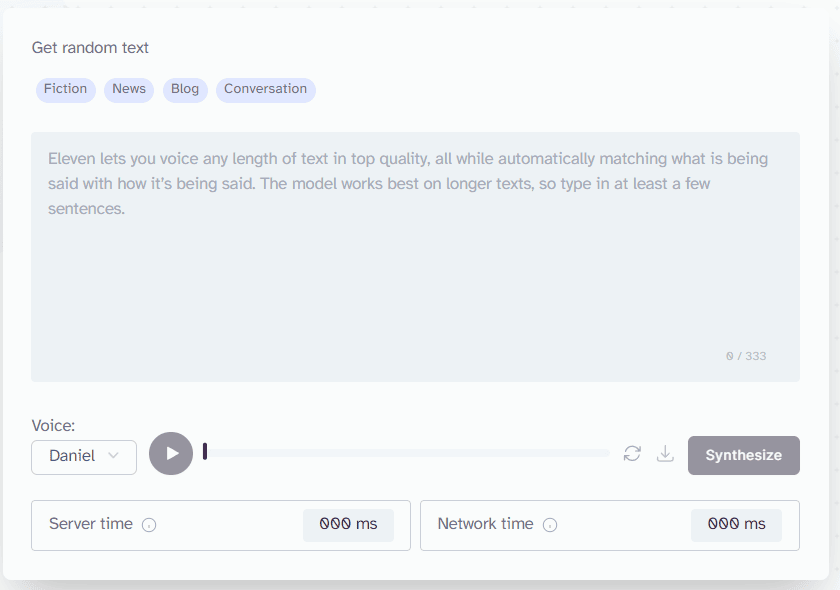Open the Daniel voice dropdown
The height and width of the screenshot is (590, 840).
point(84,457)
